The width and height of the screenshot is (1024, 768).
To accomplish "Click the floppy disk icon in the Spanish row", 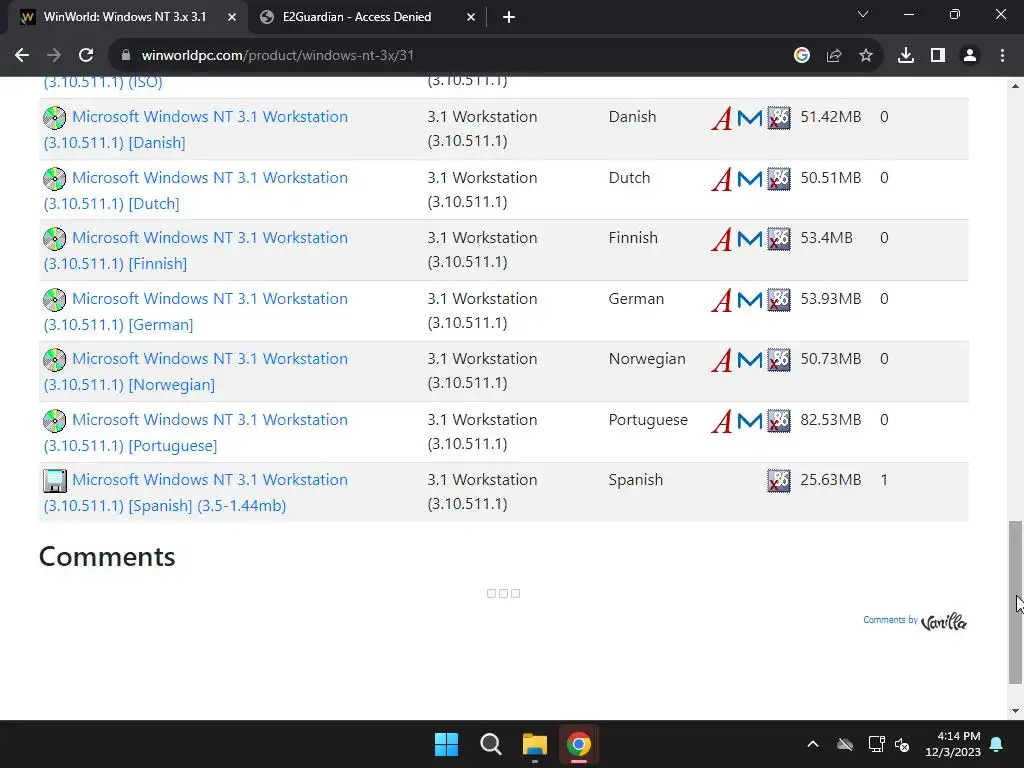I will pos(55,481).
